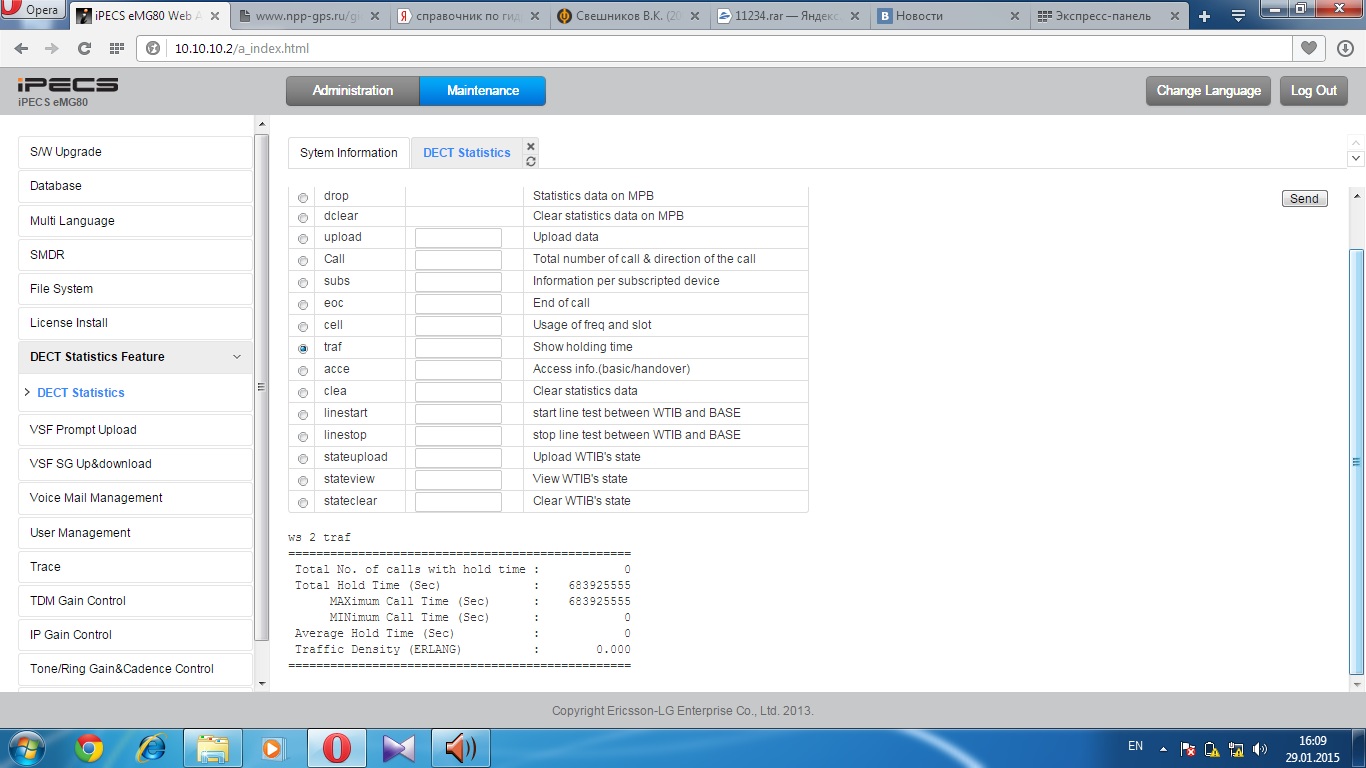1366x768 pixels.
Task: Click the refresh icon beside DECT Statistics tab
Action: point(531,161)
